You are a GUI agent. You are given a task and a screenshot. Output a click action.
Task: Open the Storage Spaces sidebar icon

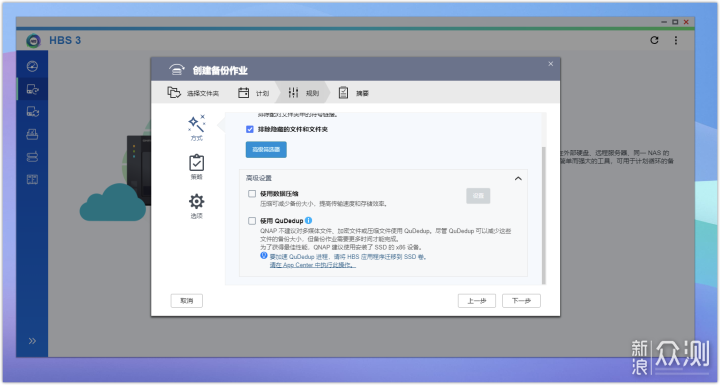(x=32, y=157)
